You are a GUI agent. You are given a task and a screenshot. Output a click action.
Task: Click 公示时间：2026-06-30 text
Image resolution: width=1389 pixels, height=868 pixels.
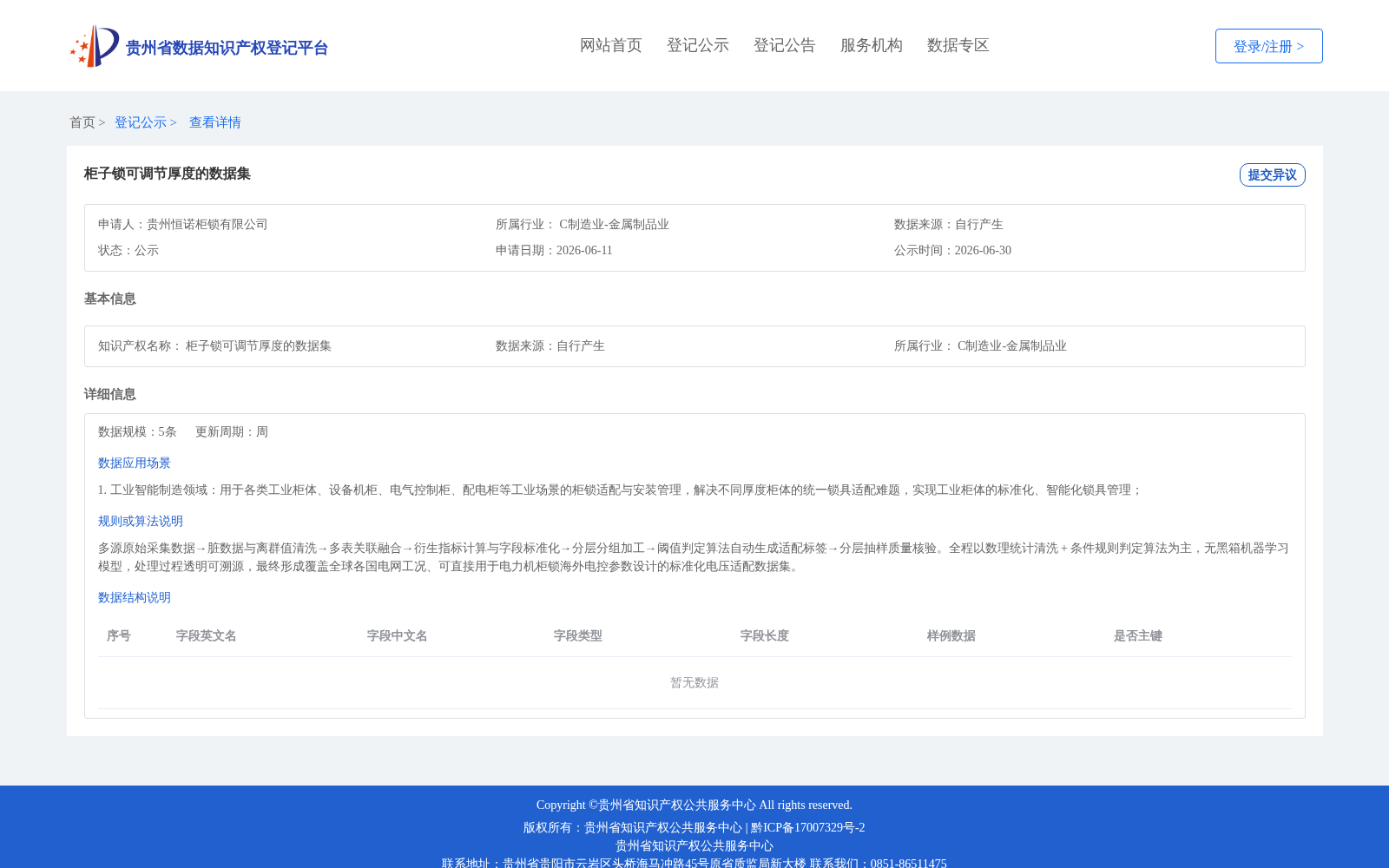(x=952, y=250)
